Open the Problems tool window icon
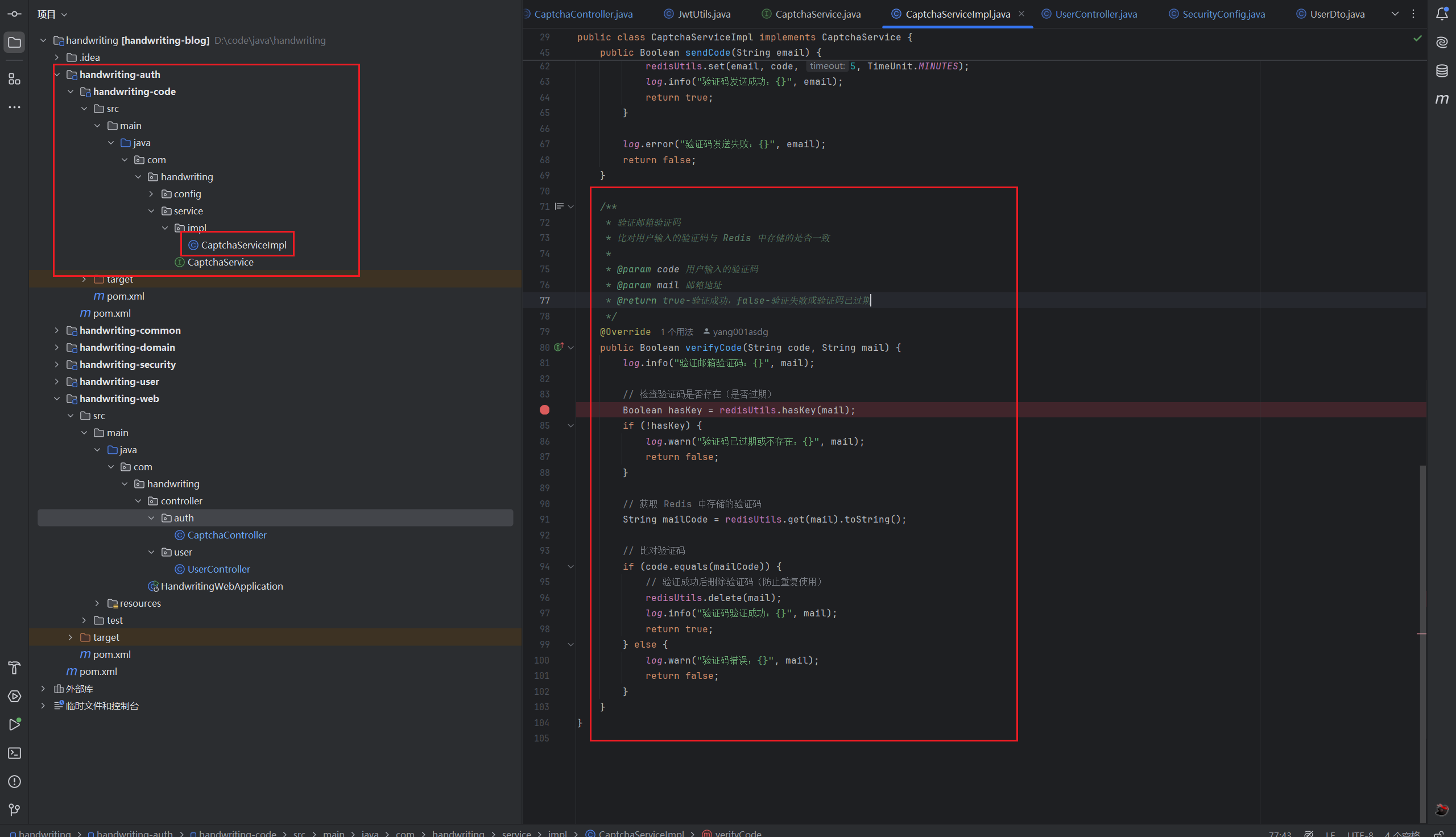Viewport: 1456px width, 837px height. 14,781
